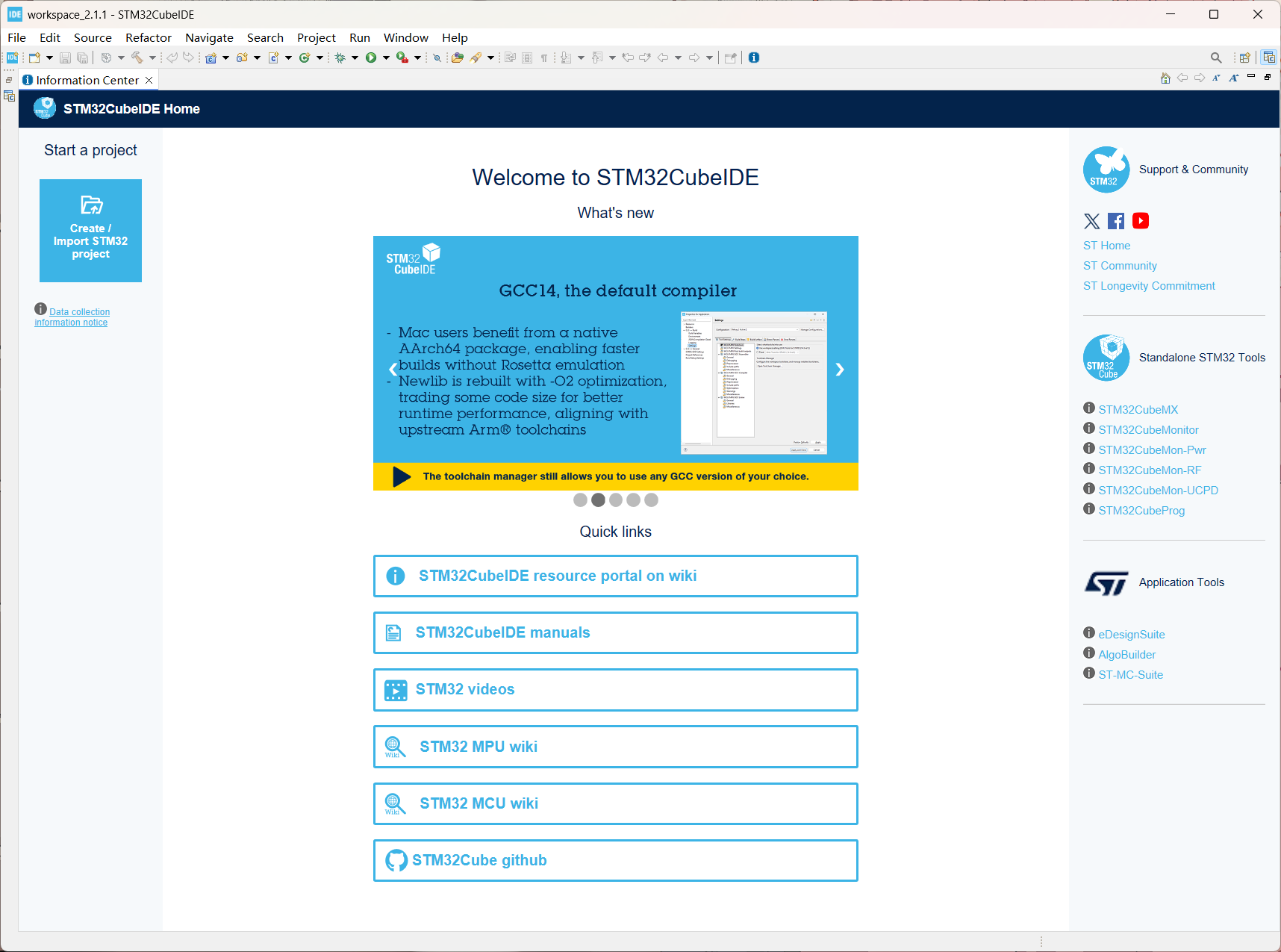1281x952 pixels.
Task: Open the Refactor menu
Action: click(x=149, y=37)
